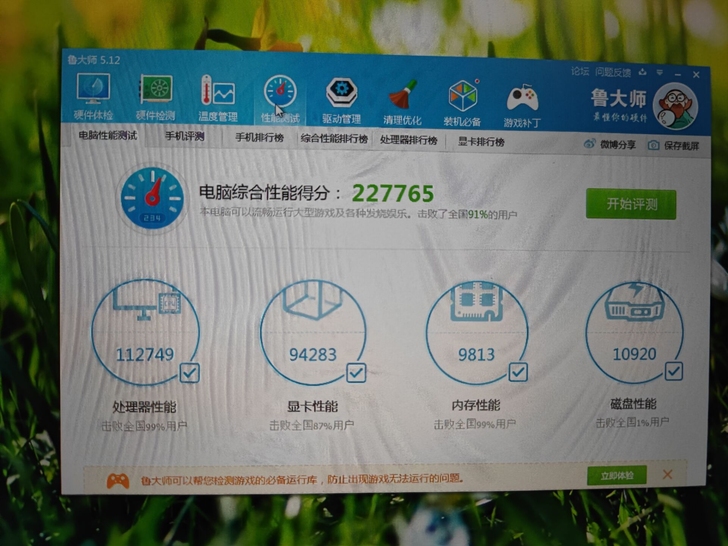Click 处理器性能 label

click(144, 407)
